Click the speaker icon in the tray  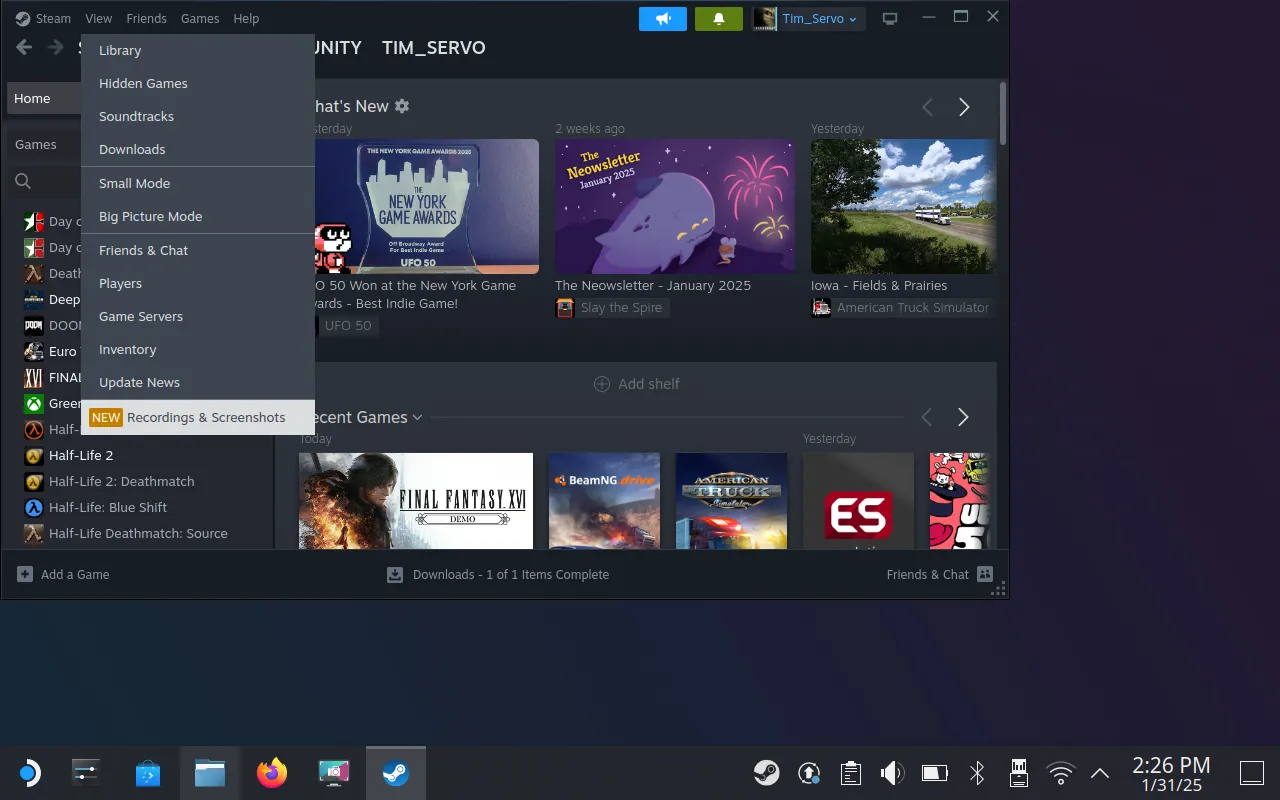[x=891, y=773]
